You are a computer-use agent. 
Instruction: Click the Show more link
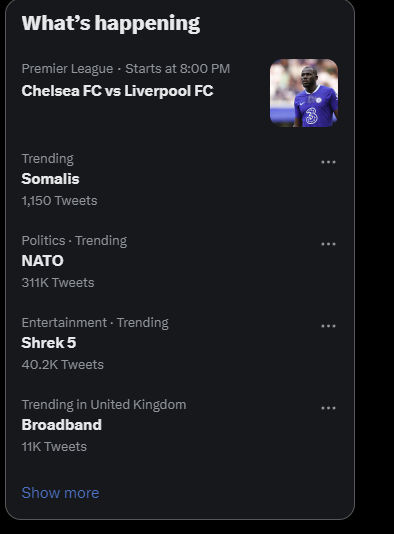tap(60, 493)
